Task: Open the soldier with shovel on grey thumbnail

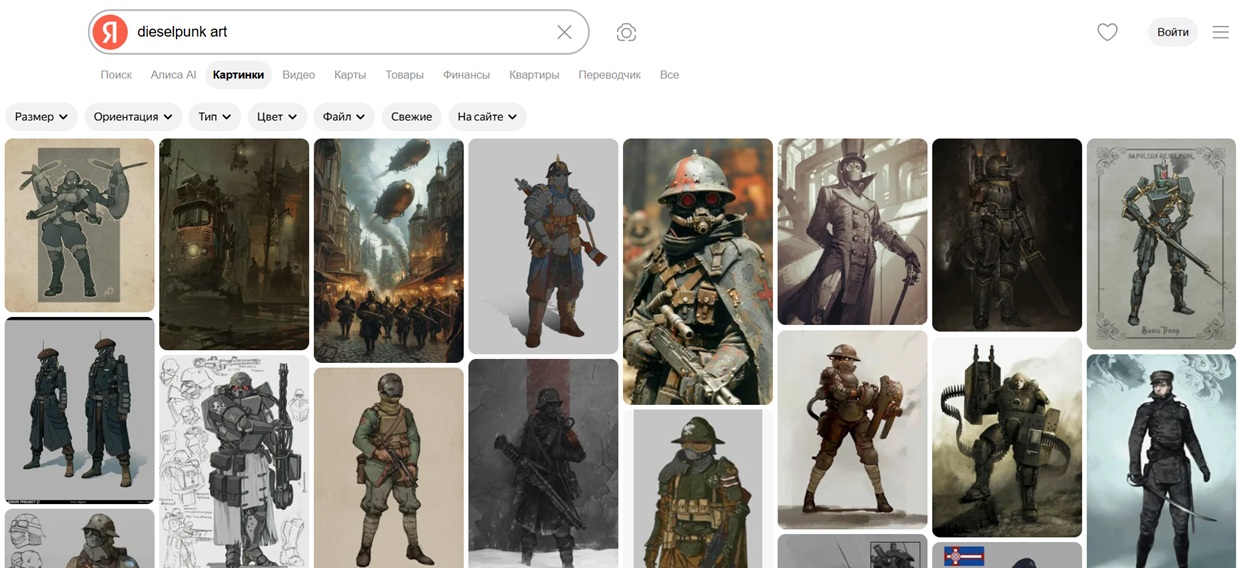Action: [543, 246]
